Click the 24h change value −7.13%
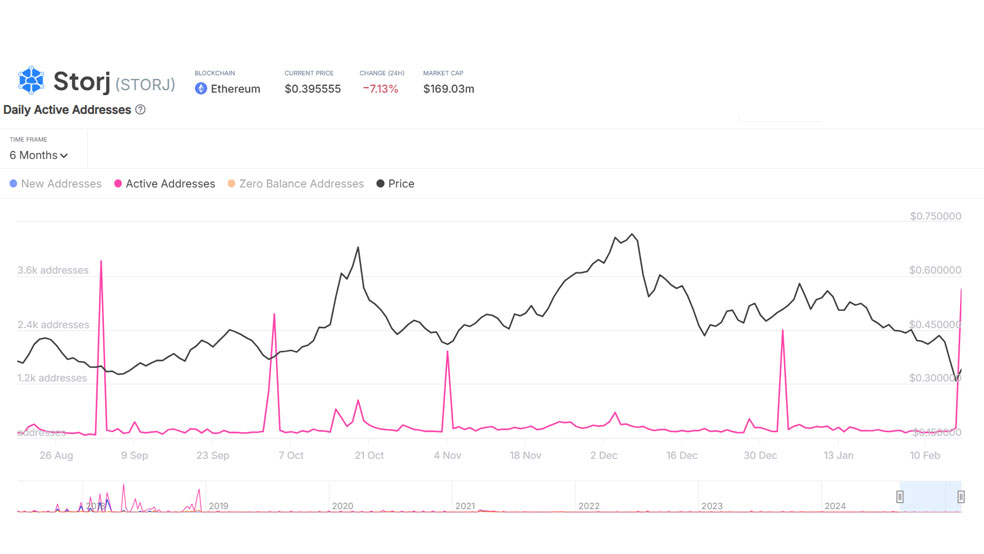The image size is (984, 554). [380, 89]
